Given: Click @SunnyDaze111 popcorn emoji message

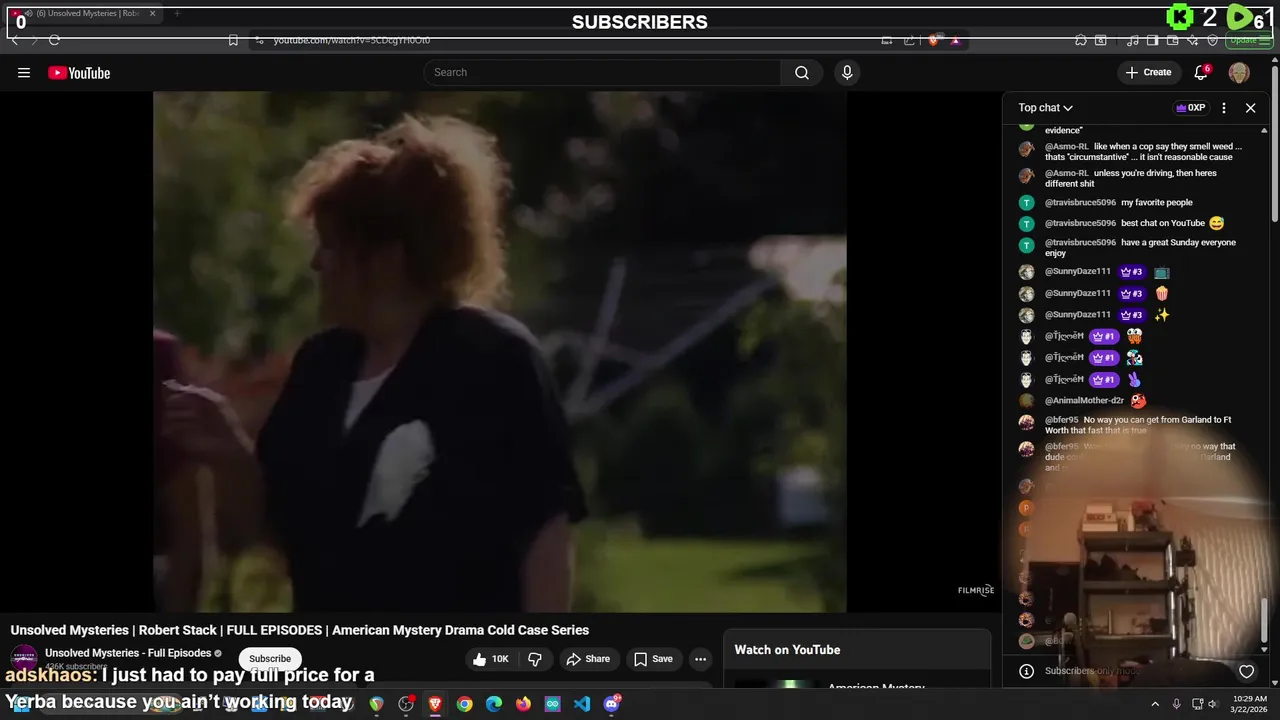Looking at the screenshot, I should coord(1161,294).
